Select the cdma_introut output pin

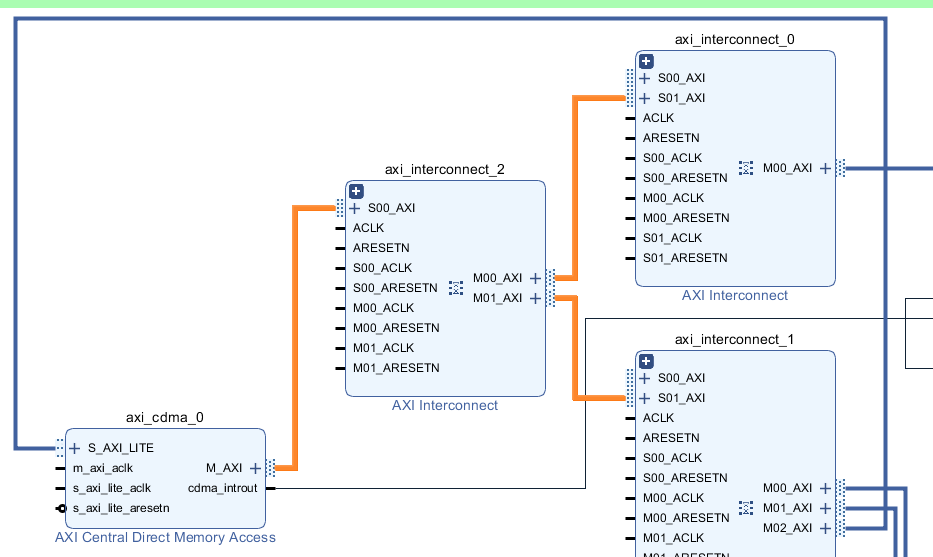coord(223,489)
